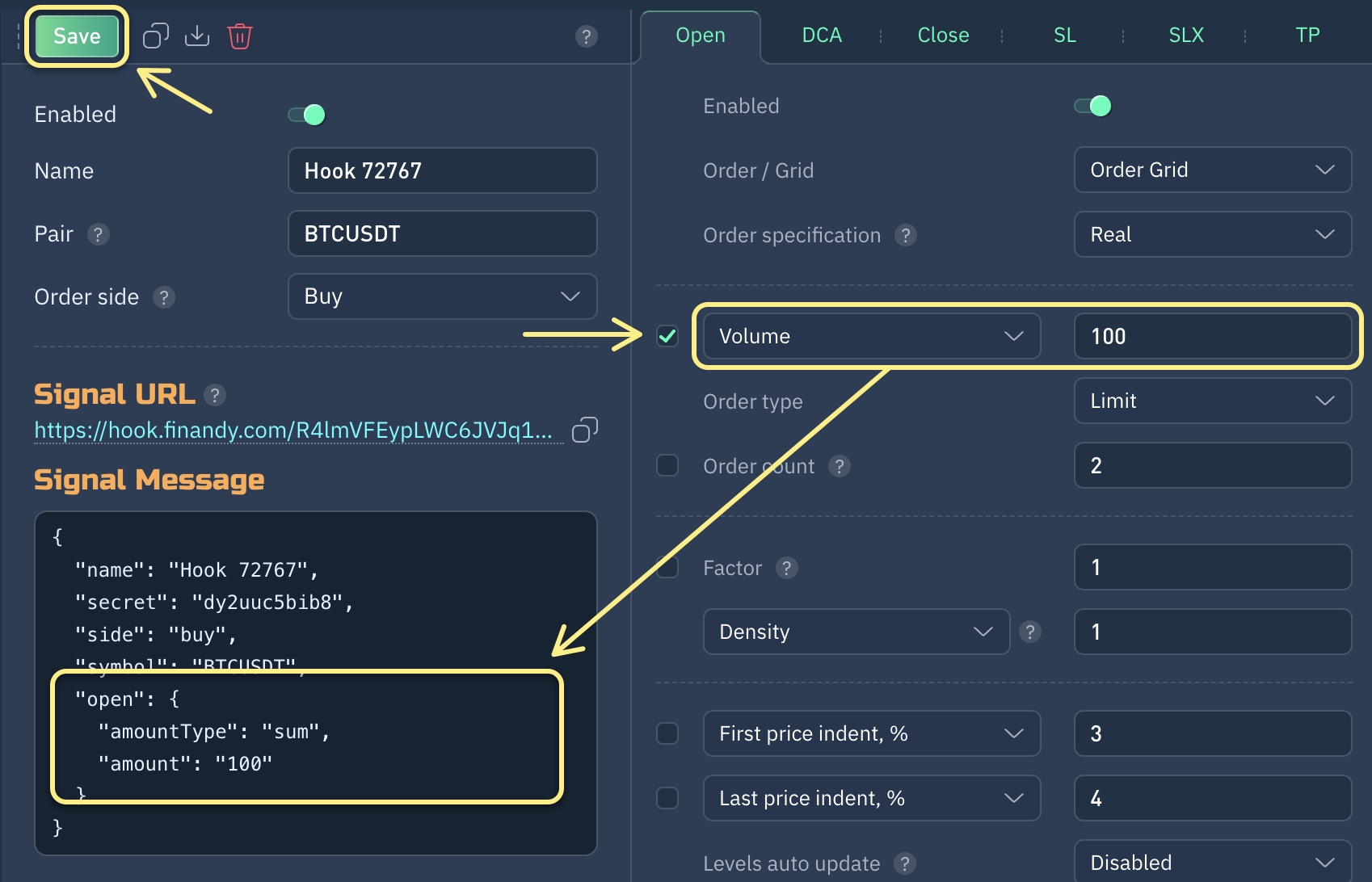Image resolution: width=1372 pixels, height=882 pixels.
Task: Click the "amount": "100" line
Action: 185,764
